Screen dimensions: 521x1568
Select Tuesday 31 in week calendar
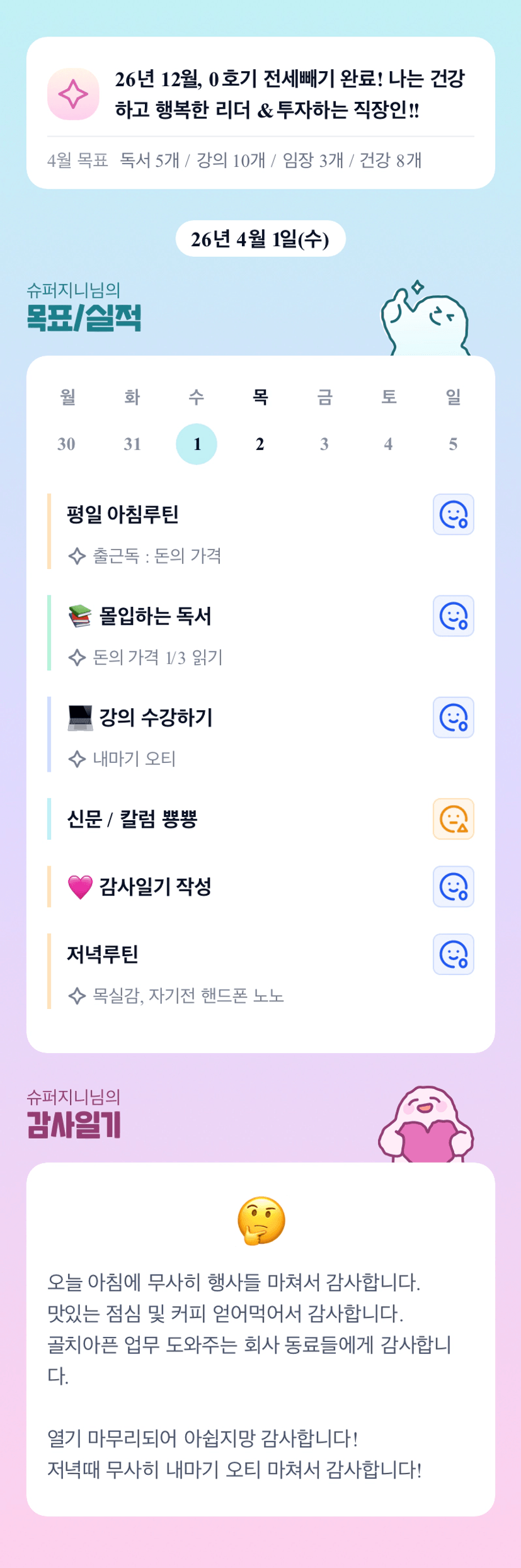pos(132,444)
